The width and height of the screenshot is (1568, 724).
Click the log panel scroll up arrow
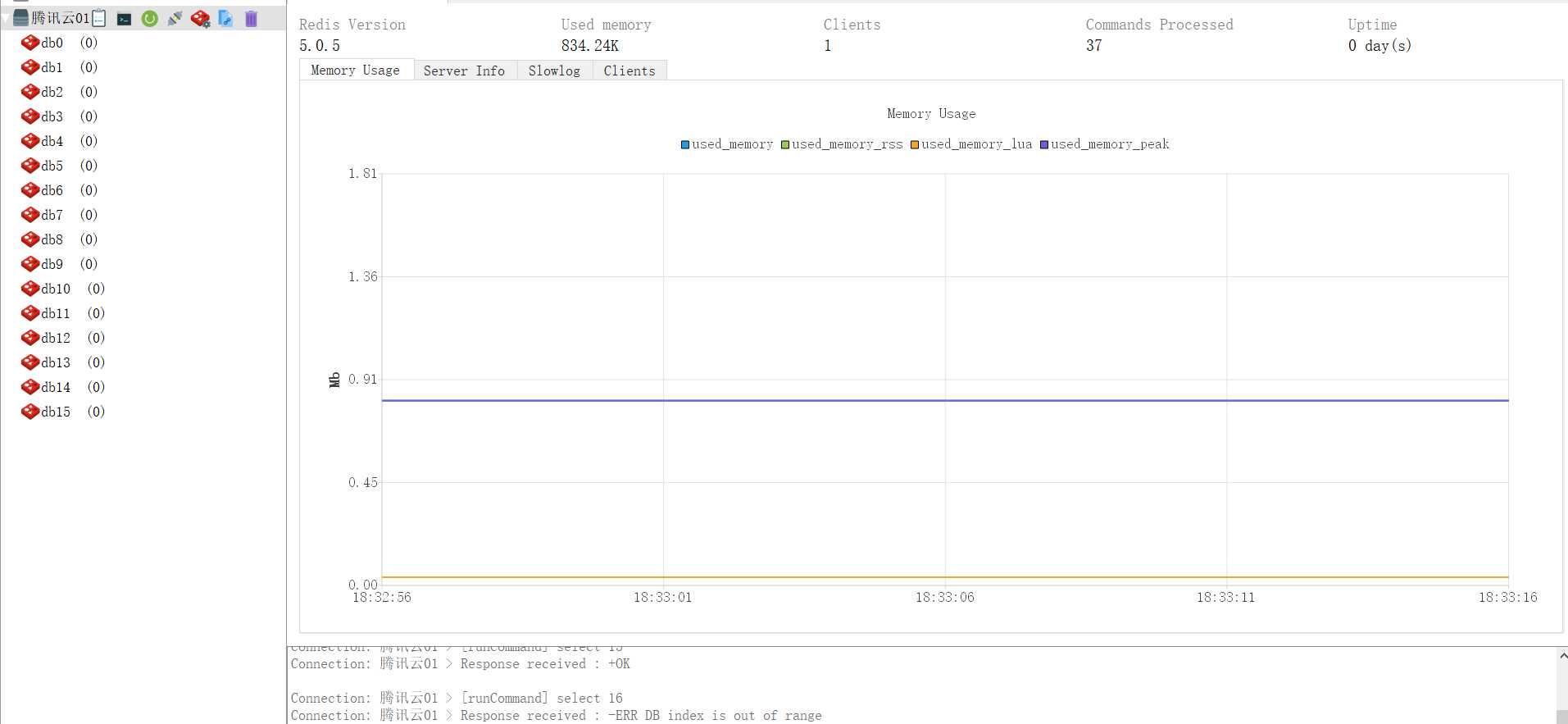[1562, 656]
